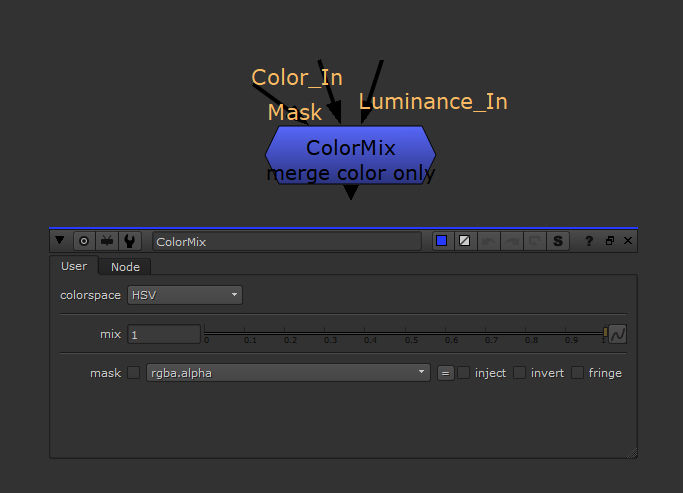Click the center node icon button
The image size is (683, 493).
point(84,241)
